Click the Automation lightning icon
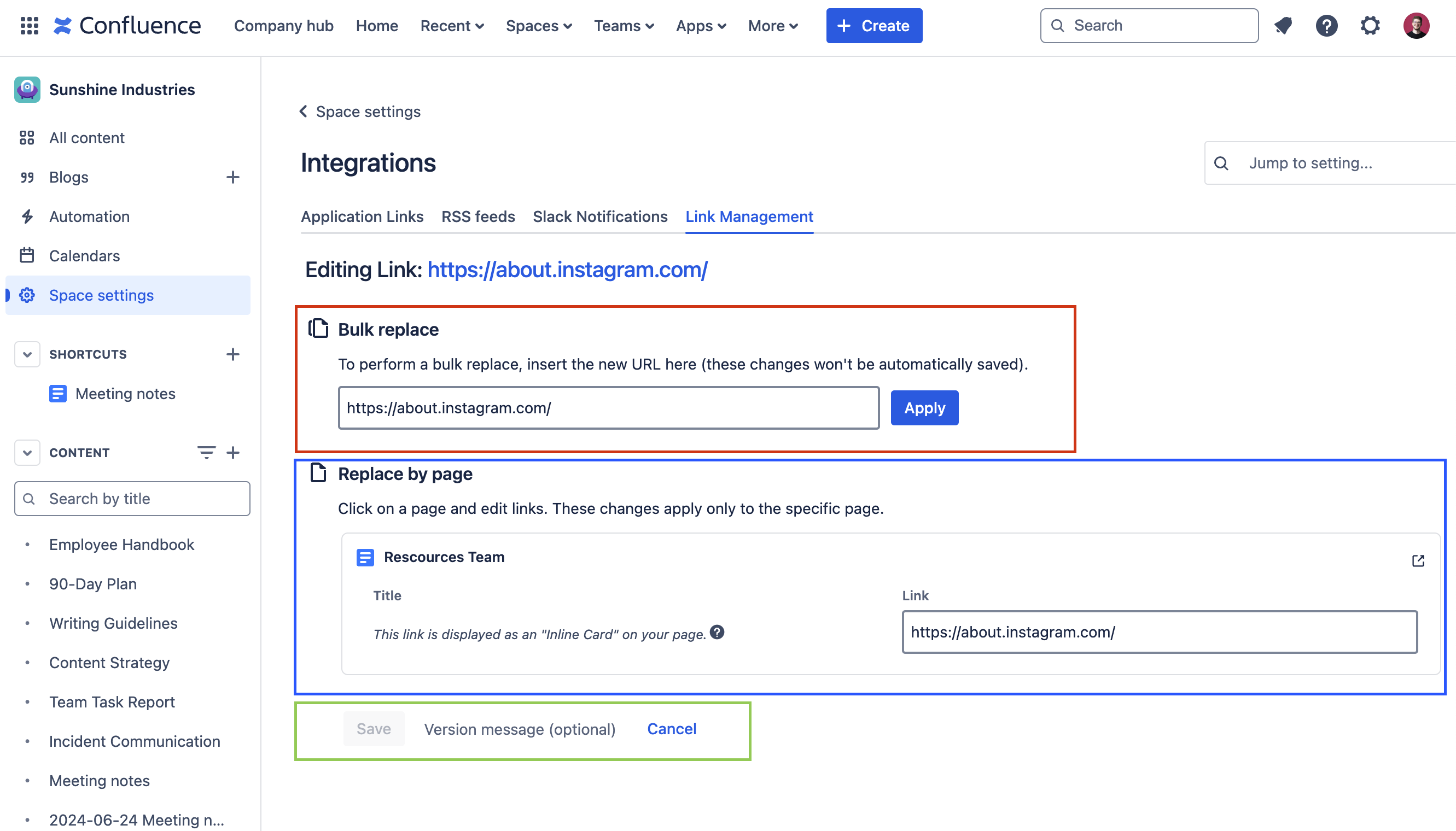This screenshot has width=1456, height=831. click(x=27, y=216)
